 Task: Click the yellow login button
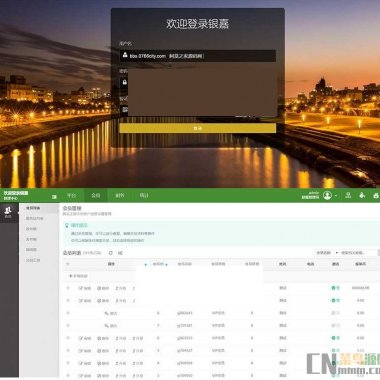tap(198, 128)
